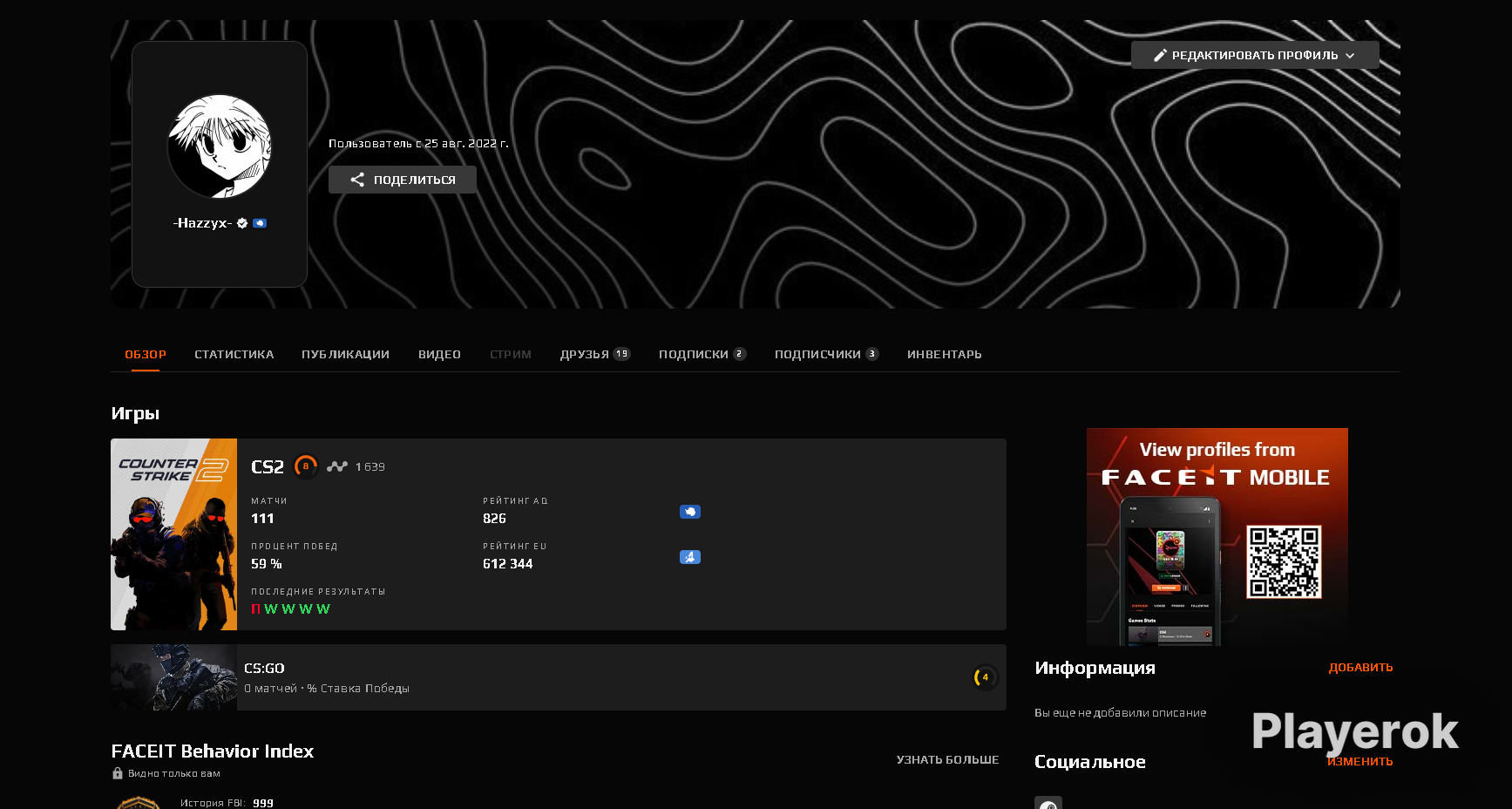Open the ОБЗОР tab
Screen dimensions: 1512x809
click(146, 354)
